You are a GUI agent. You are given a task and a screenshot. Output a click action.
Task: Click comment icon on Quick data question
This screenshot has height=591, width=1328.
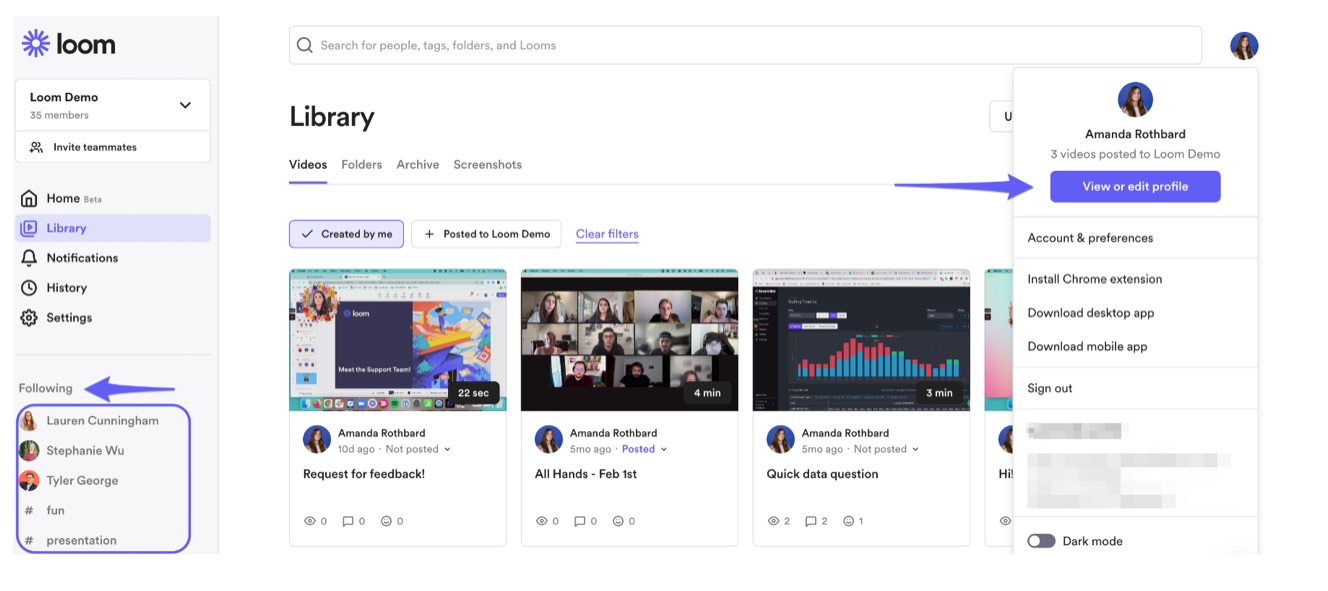point(811,521)
